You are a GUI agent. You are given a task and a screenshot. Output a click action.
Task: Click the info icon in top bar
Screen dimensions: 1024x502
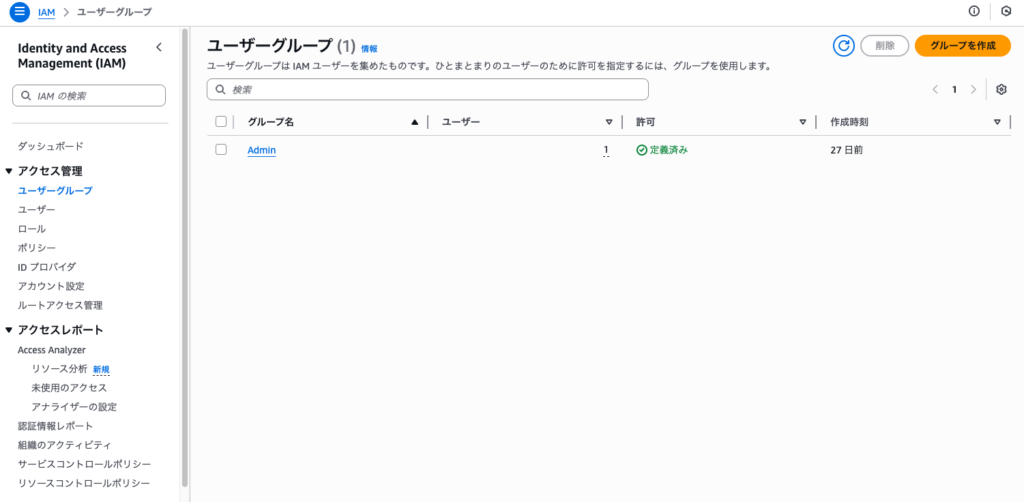974,12
